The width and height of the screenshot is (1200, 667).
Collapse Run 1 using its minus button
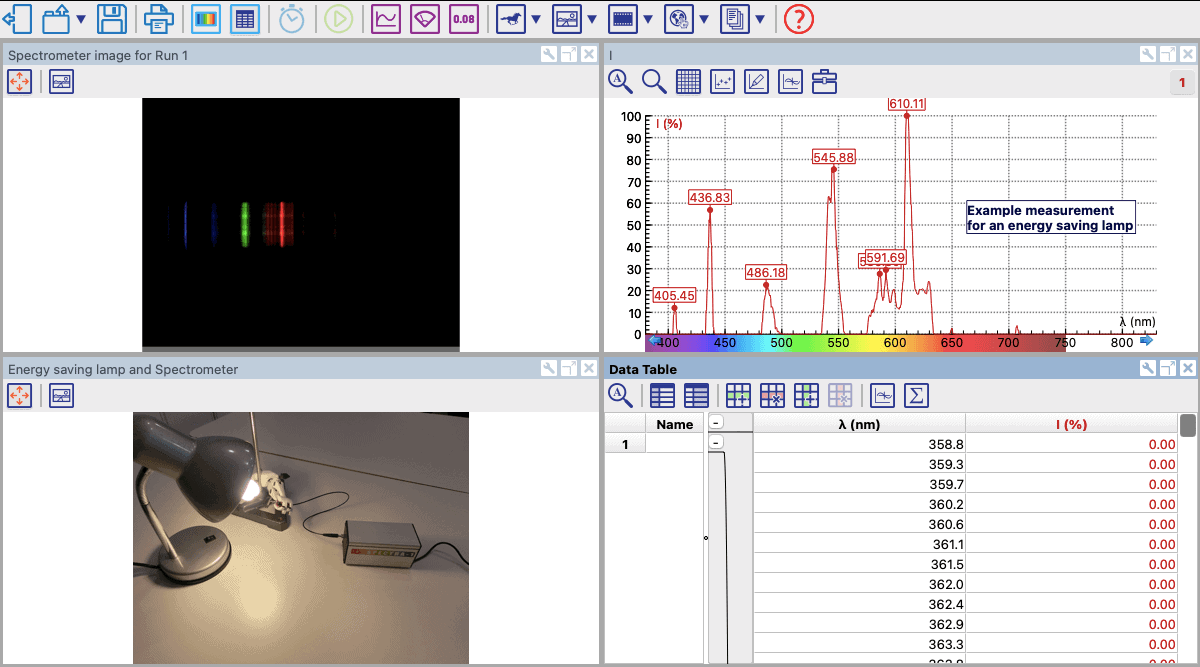tap(716, 442)
